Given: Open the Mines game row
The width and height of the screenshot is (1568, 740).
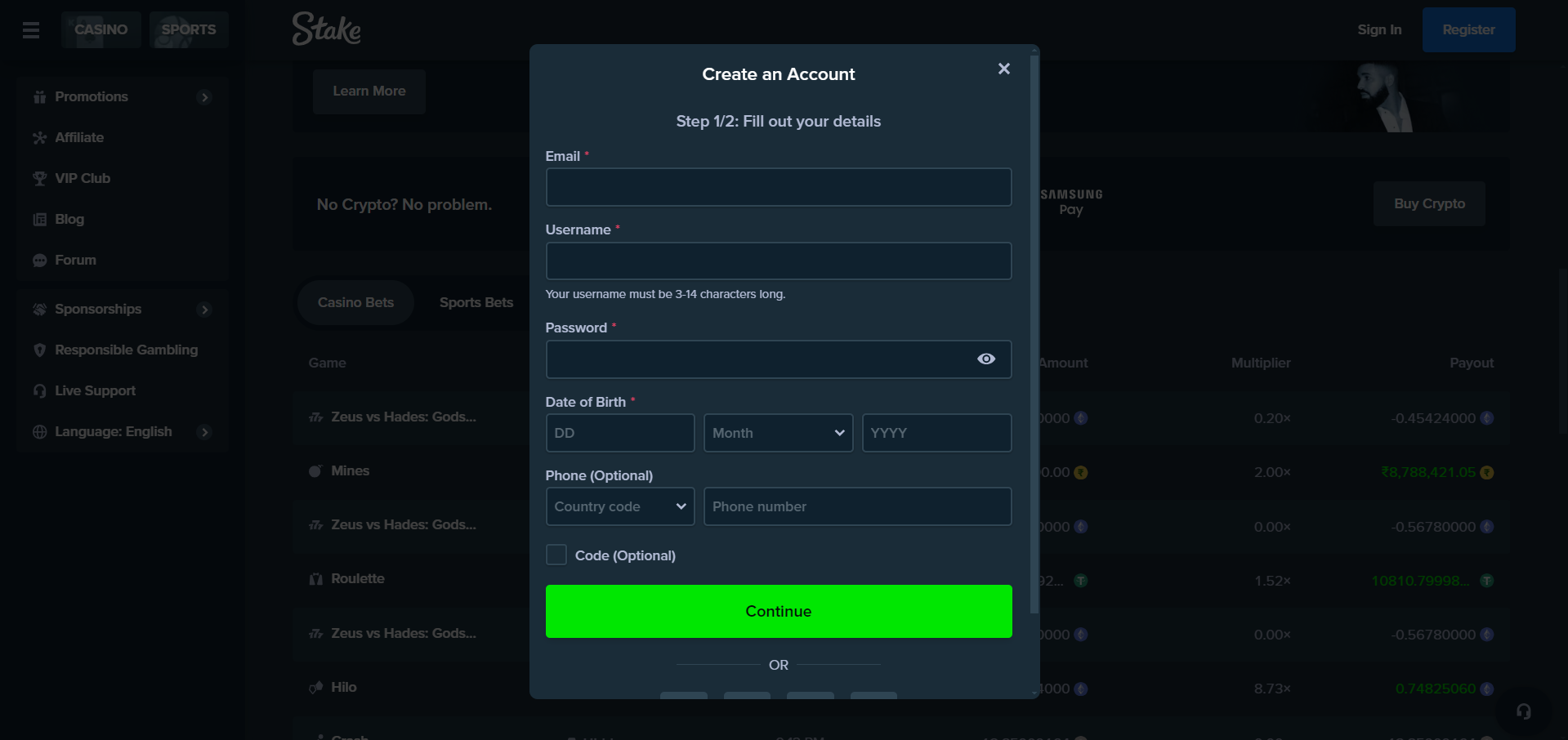Looking at the screenshot, I should pos(351,471).
